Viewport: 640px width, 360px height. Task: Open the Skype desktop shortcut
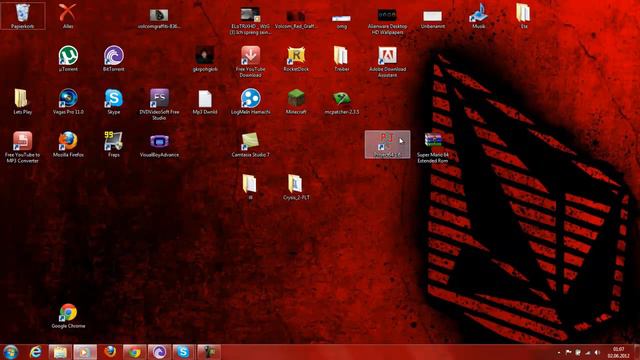point(113,102)
